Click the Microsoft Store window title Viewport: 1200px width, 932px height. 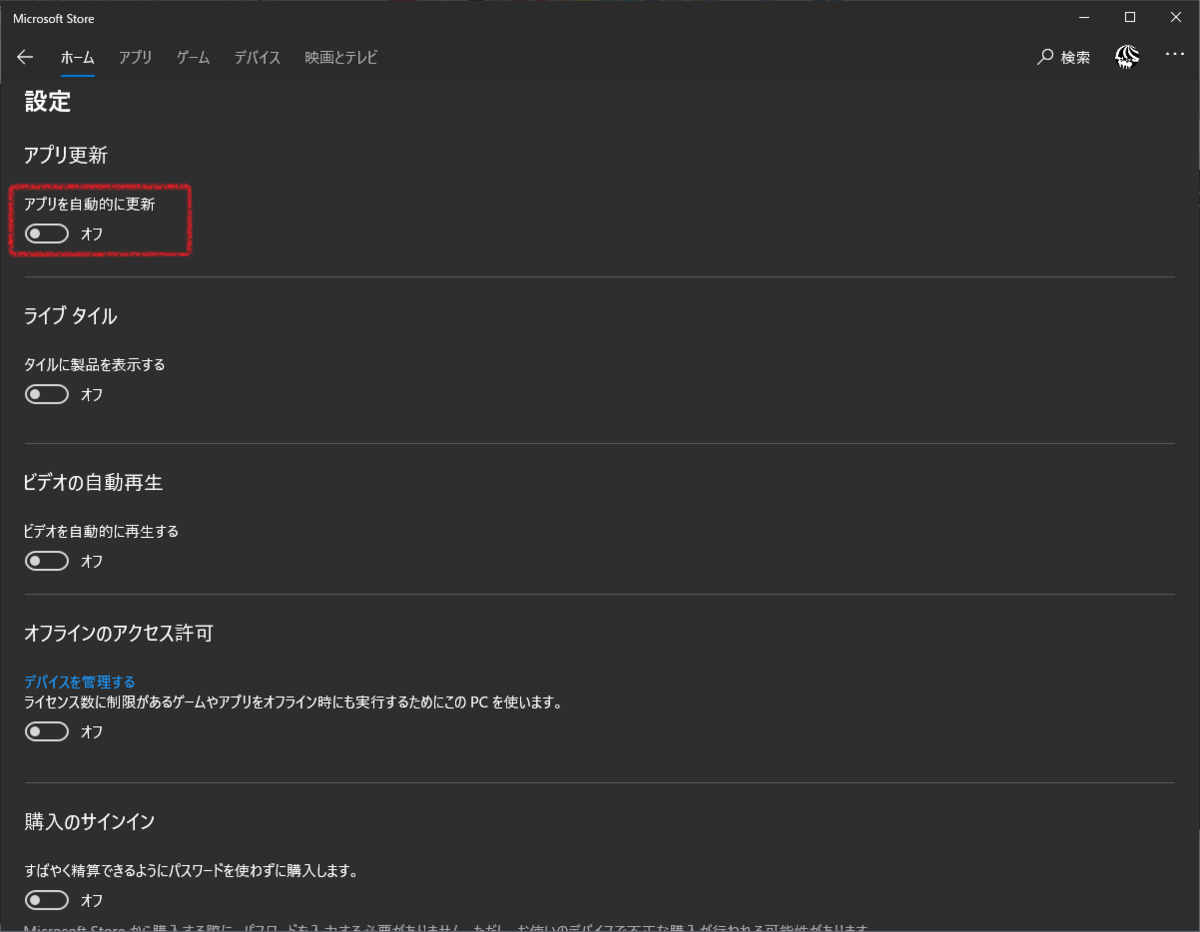coord(54,18)
